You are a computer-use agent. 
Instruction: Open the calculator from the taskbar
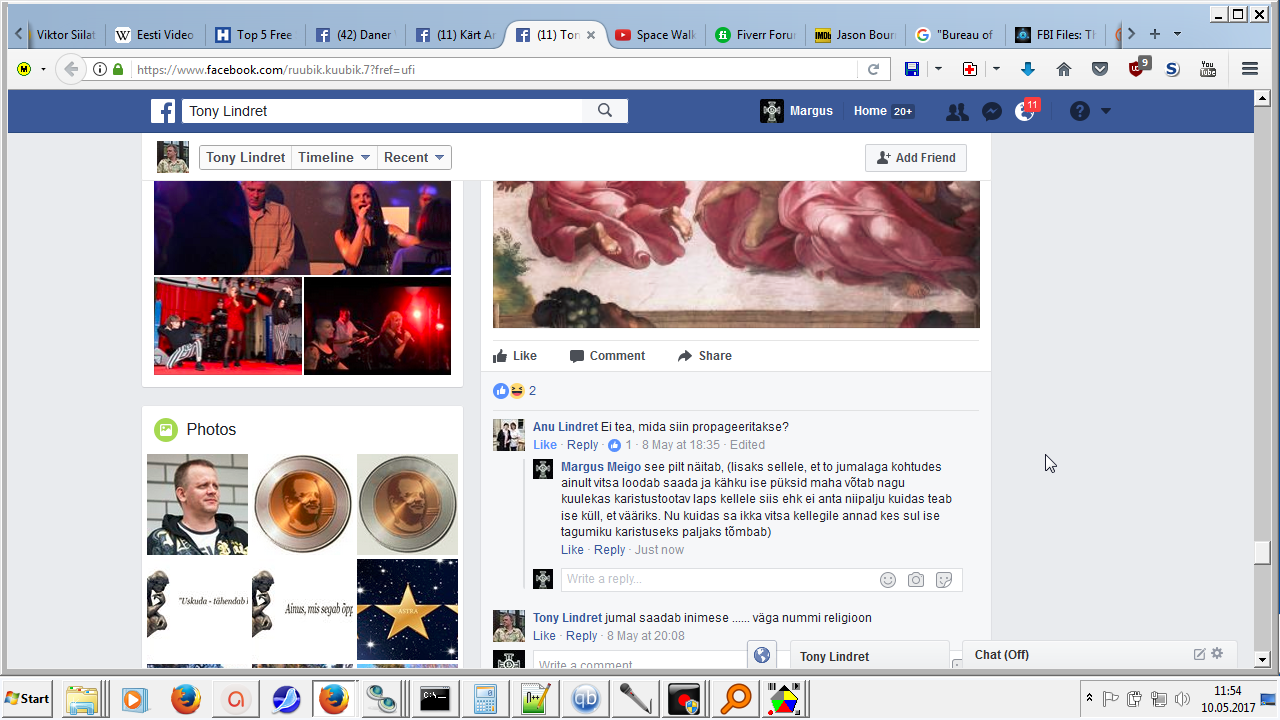pyautogui.click(x=485, y=698)
